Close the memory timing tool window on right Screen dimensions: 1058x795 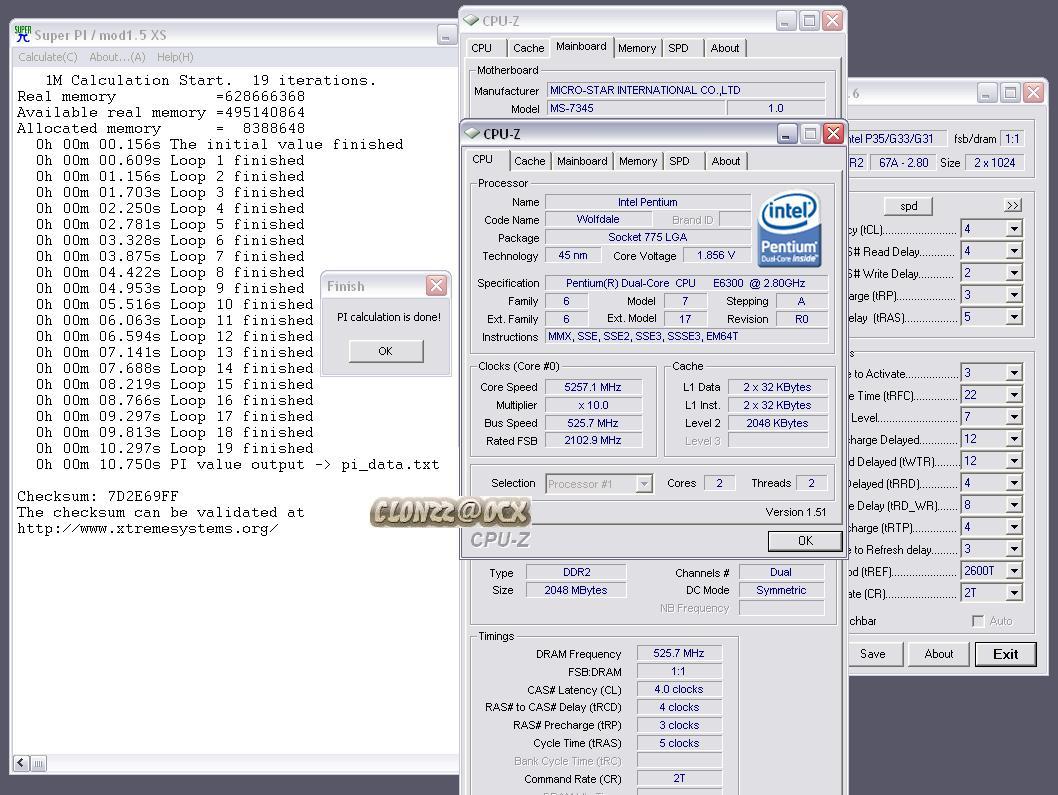(1033, 92)
